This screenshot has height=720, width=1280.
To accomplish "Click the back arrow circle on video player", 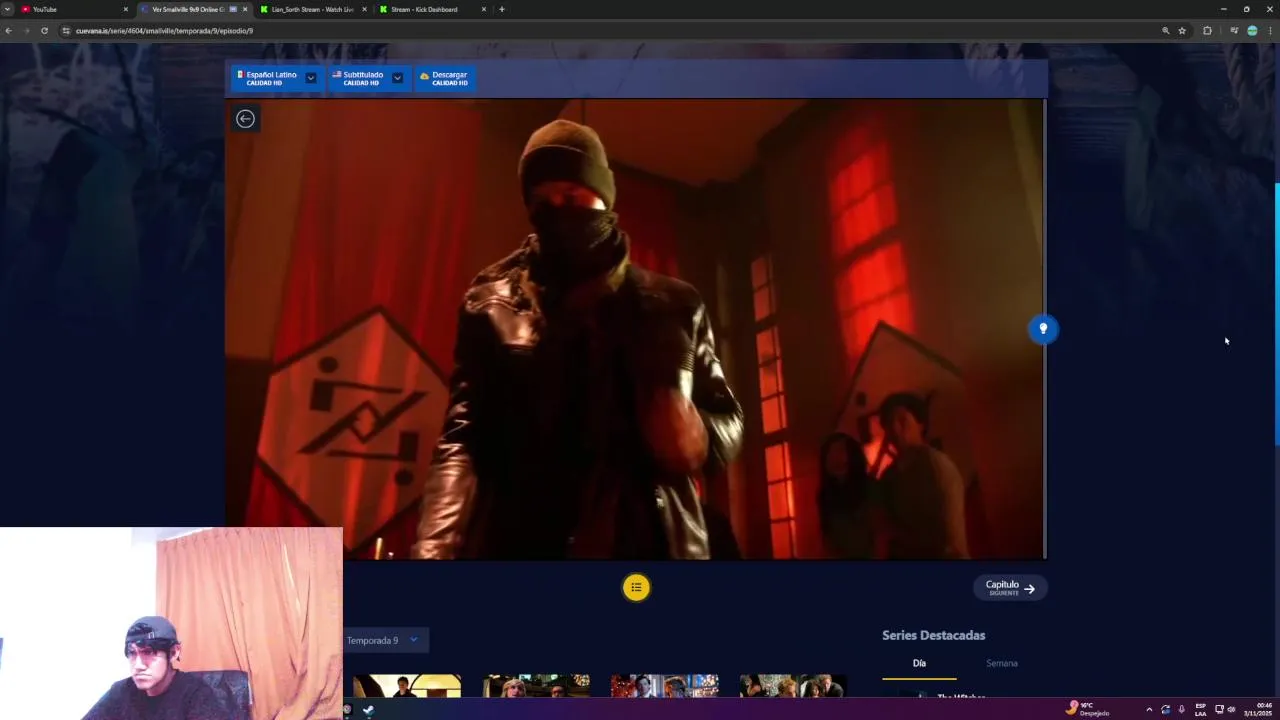I will point(245,119).
